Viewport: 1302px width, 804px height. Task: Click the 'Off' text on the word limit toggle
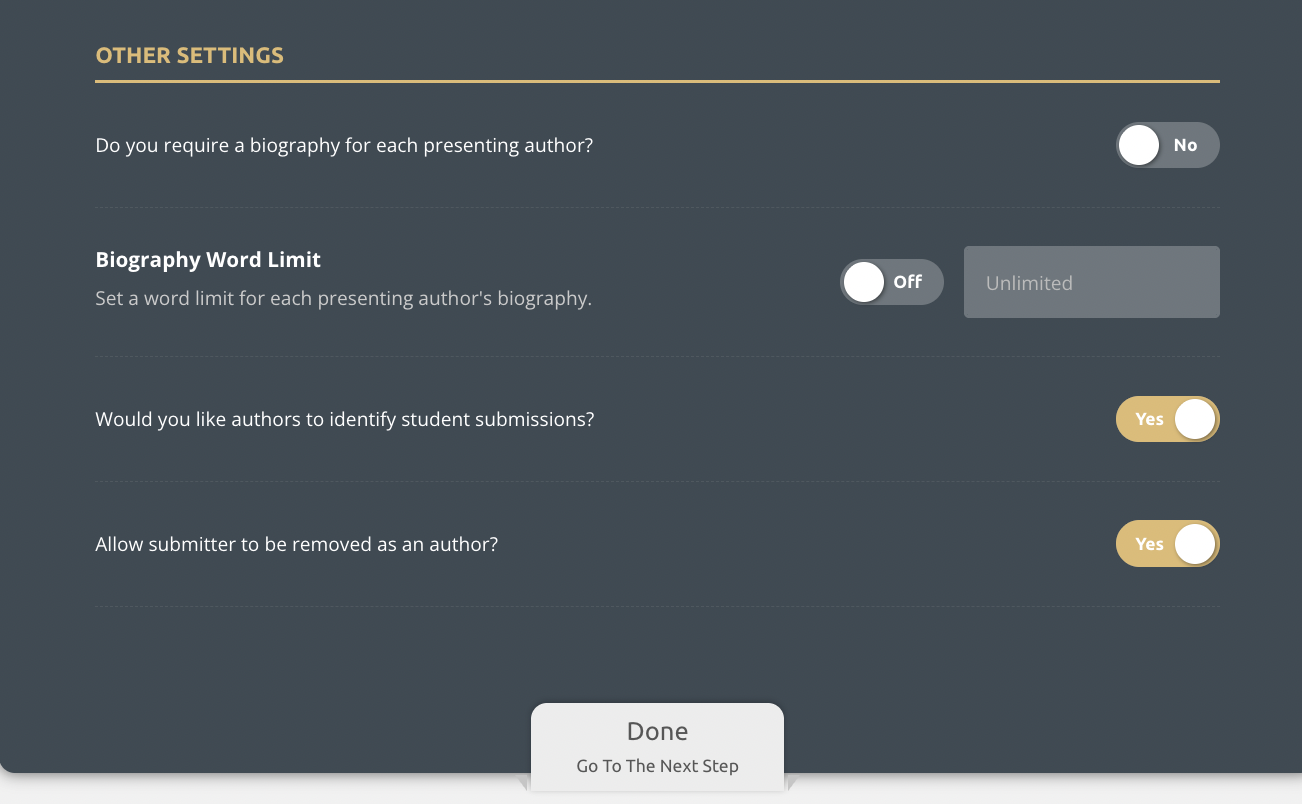907,282
